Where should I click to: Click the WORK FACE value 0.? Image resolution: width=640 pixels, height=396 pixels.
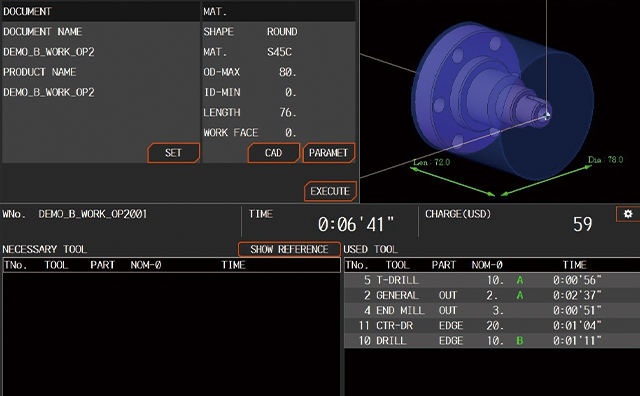click(291, 133)
